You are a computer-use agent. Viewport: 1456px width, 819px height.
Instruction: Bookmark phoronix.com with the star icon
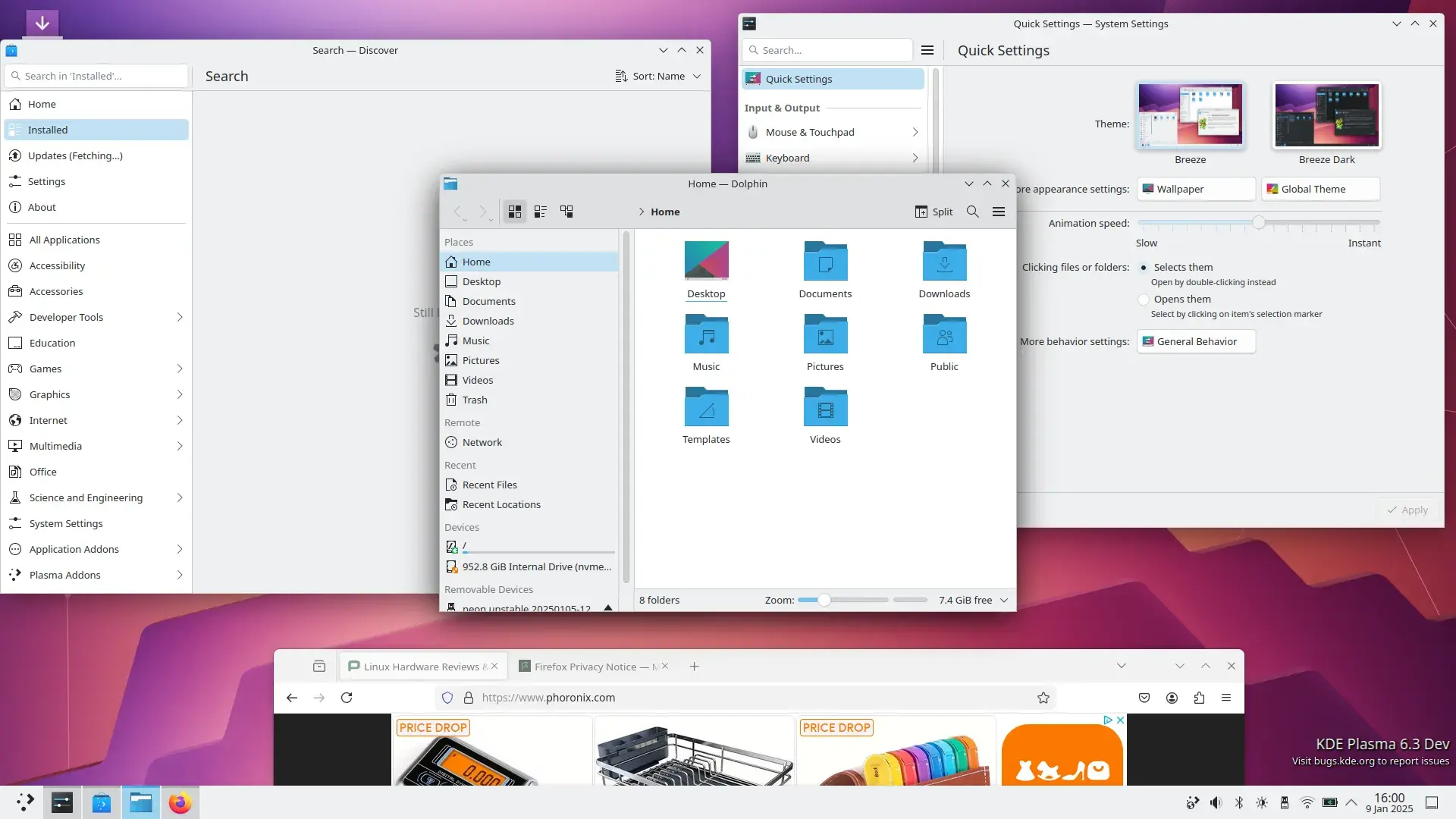(1043, 698)
